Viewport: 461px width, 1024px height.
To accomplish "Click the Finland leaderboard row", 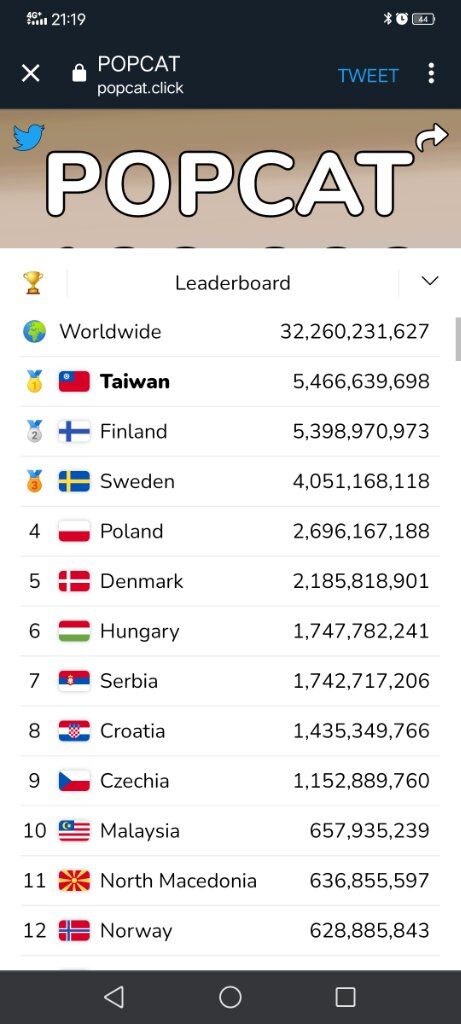I will pyautogui.click(x=230, y=432).
